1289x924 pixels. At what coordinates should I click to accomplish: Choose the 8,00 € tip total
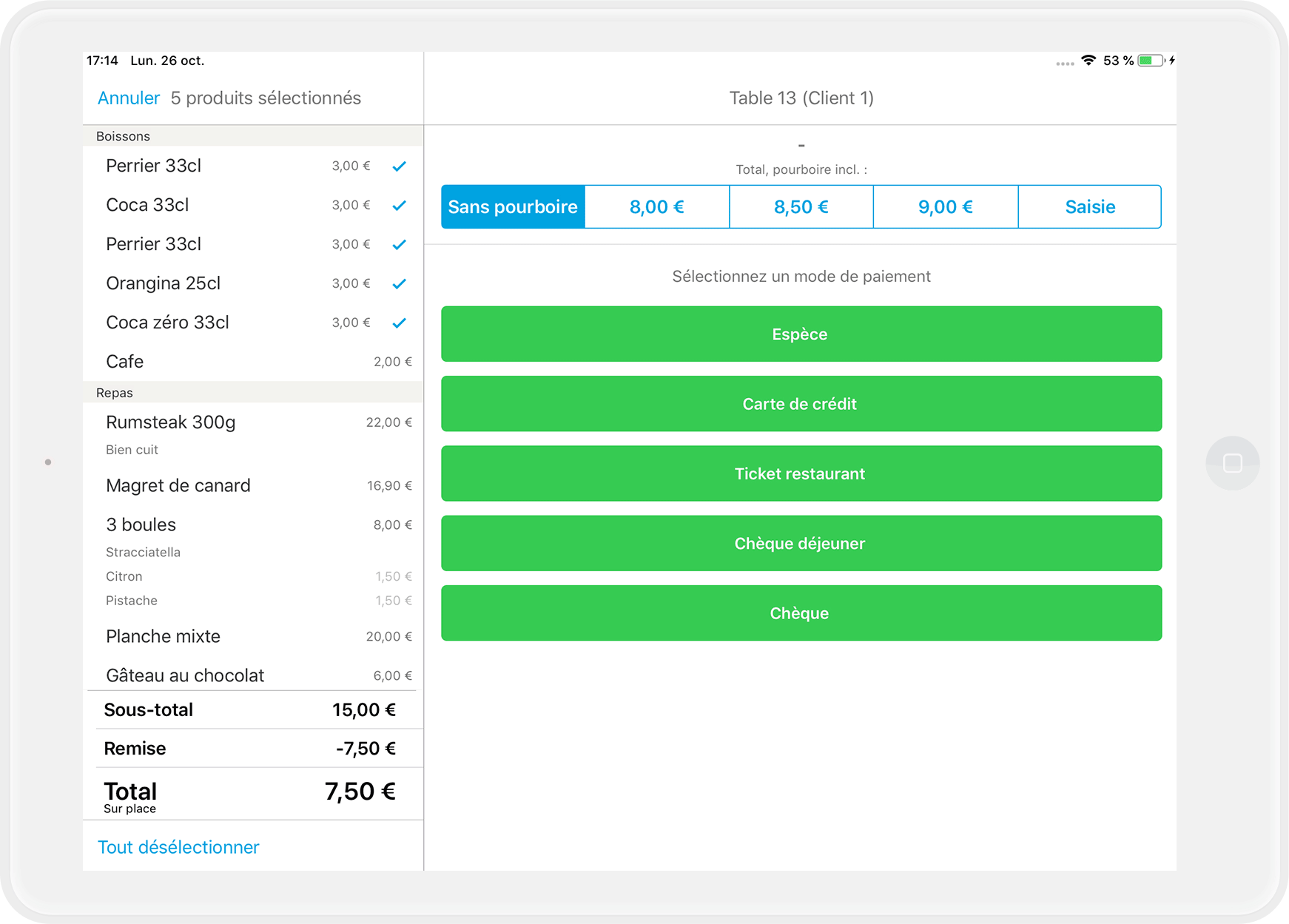pos(657,207)
